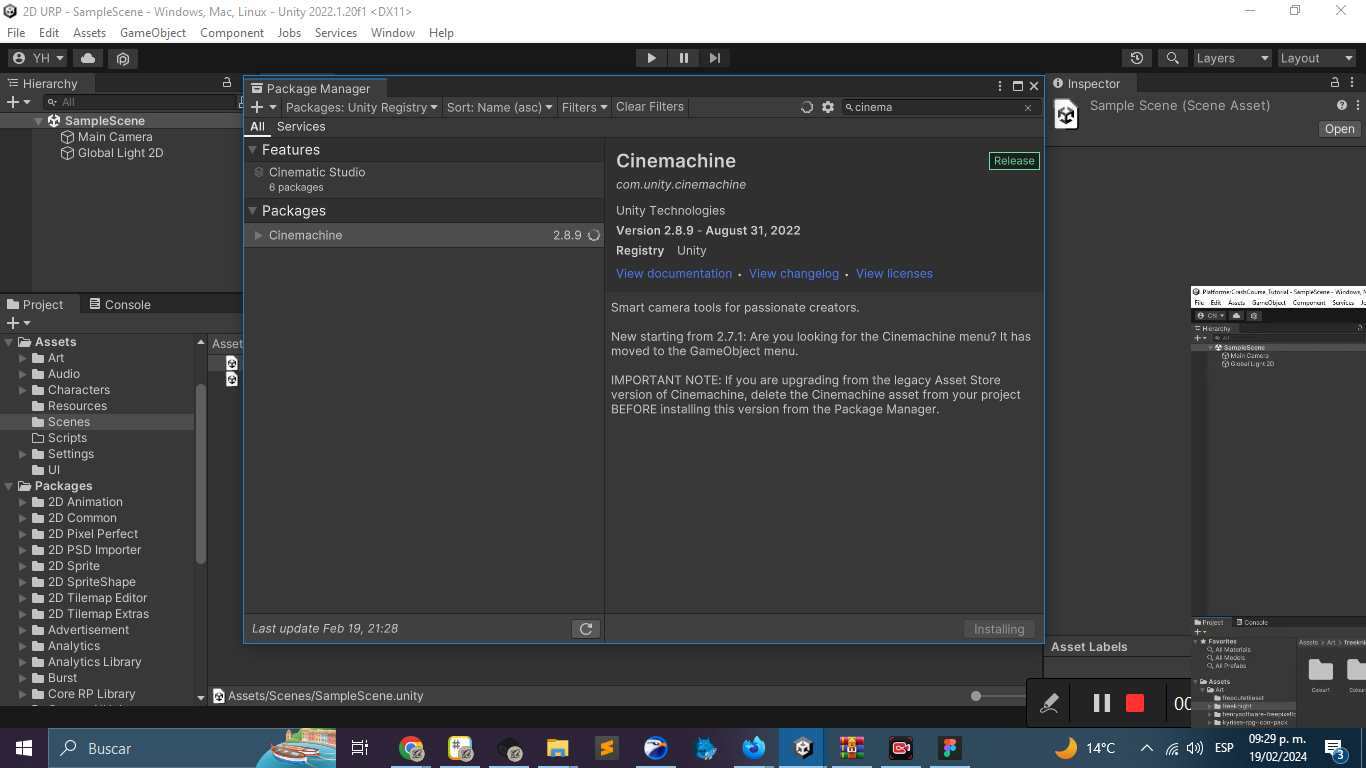Switch to All tab in Package Manager

pos(258,127)
